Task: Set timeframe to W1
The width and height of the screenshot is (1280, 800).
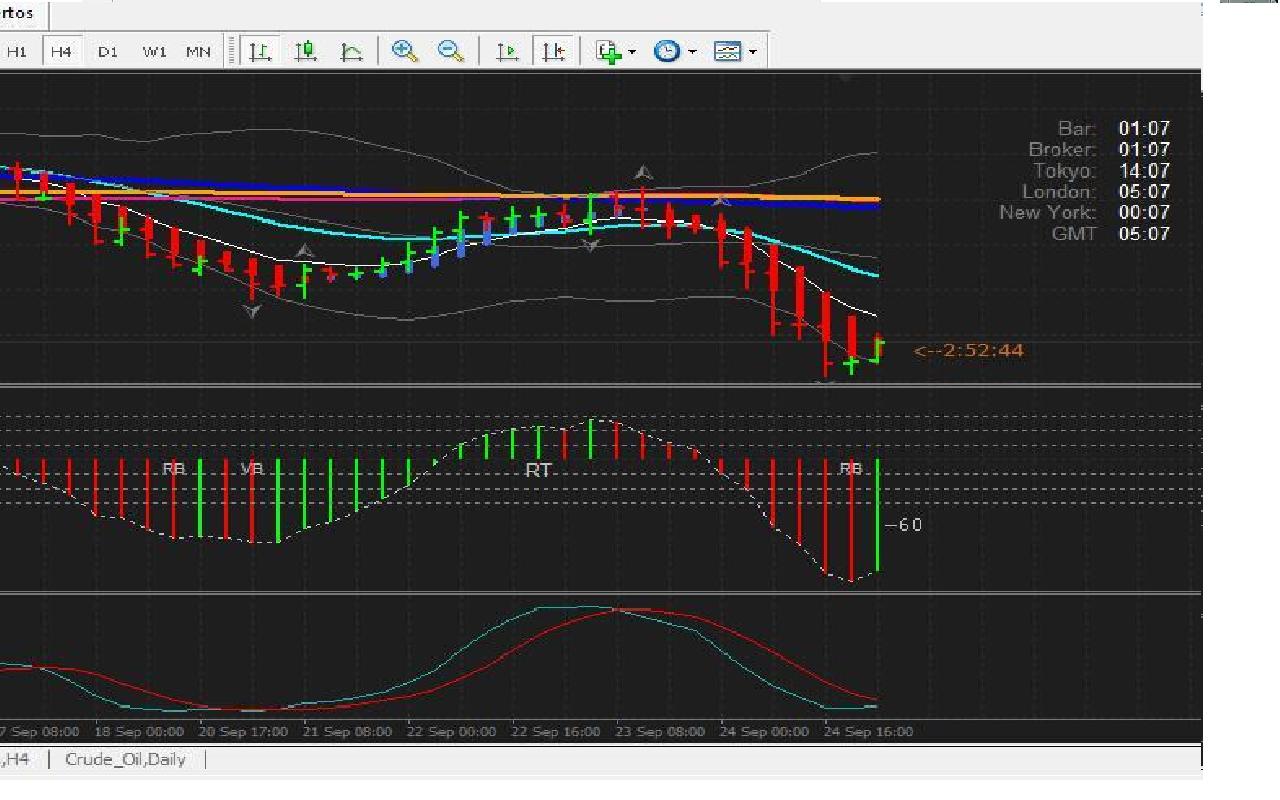Action: click(154, 52)
